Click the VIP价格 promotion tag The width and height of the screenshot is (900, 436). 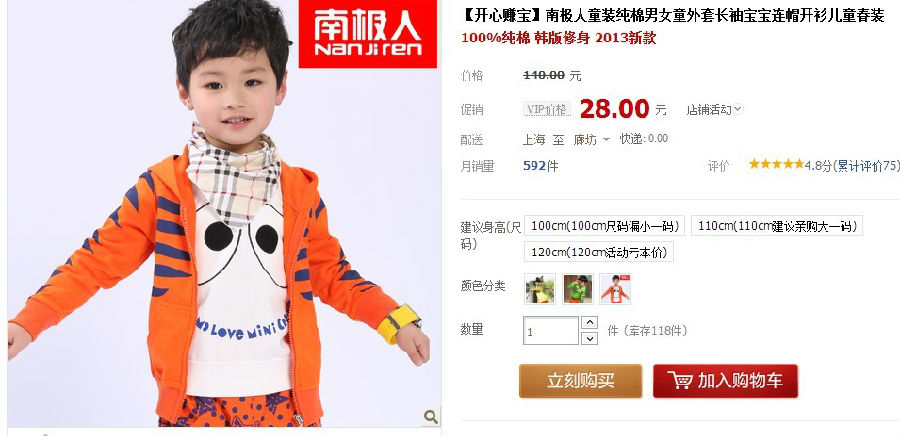(x=547, y=110)
